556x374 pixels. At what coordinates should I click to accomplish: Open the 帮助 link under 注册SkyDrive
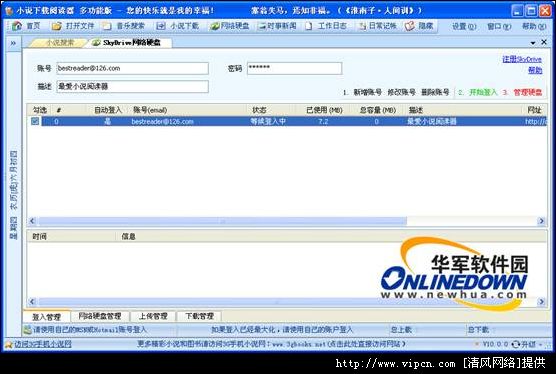[x=535, y=70]
